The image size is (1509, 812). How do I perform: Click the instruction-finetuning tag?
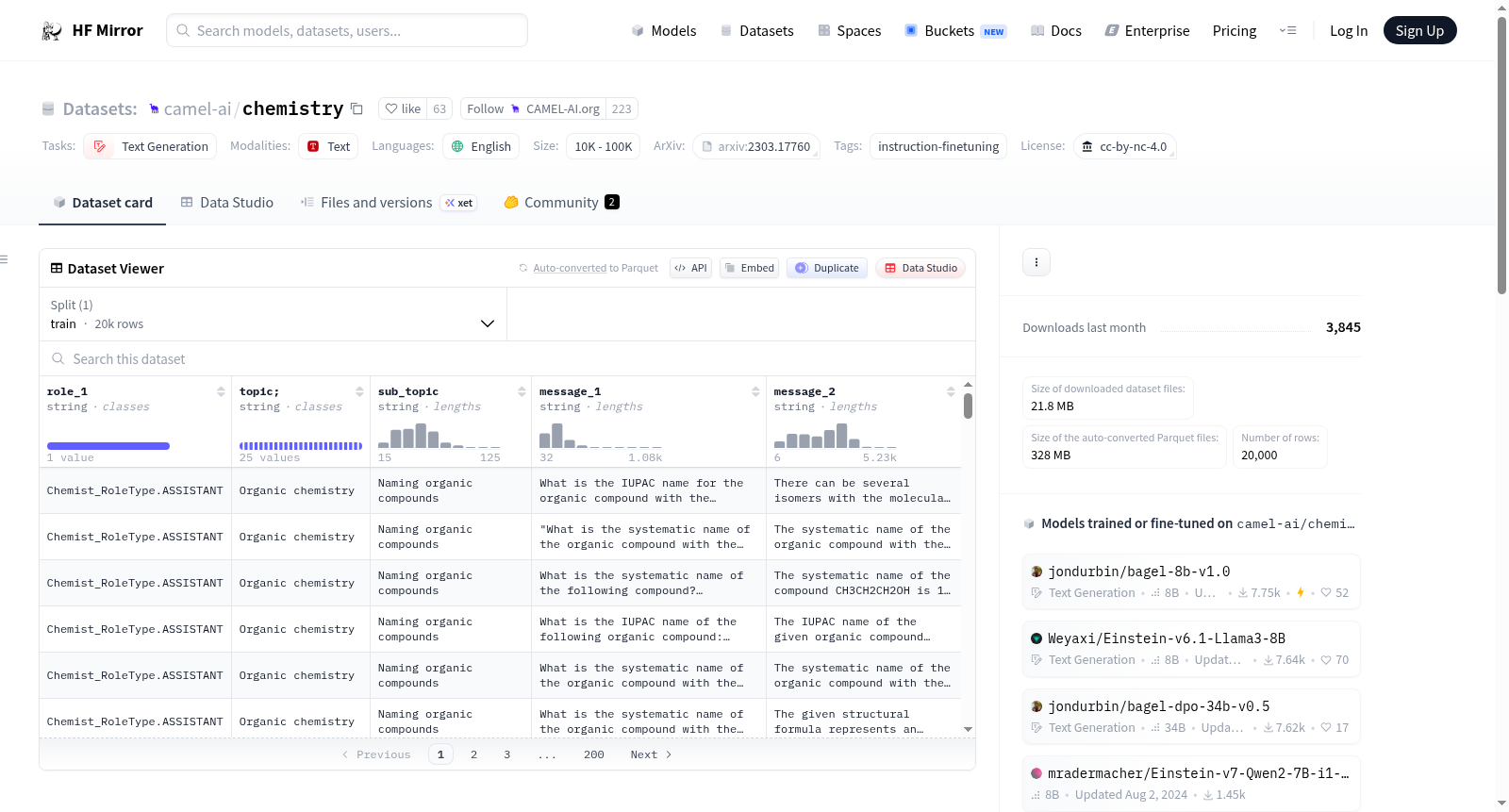tap(938, 146)
